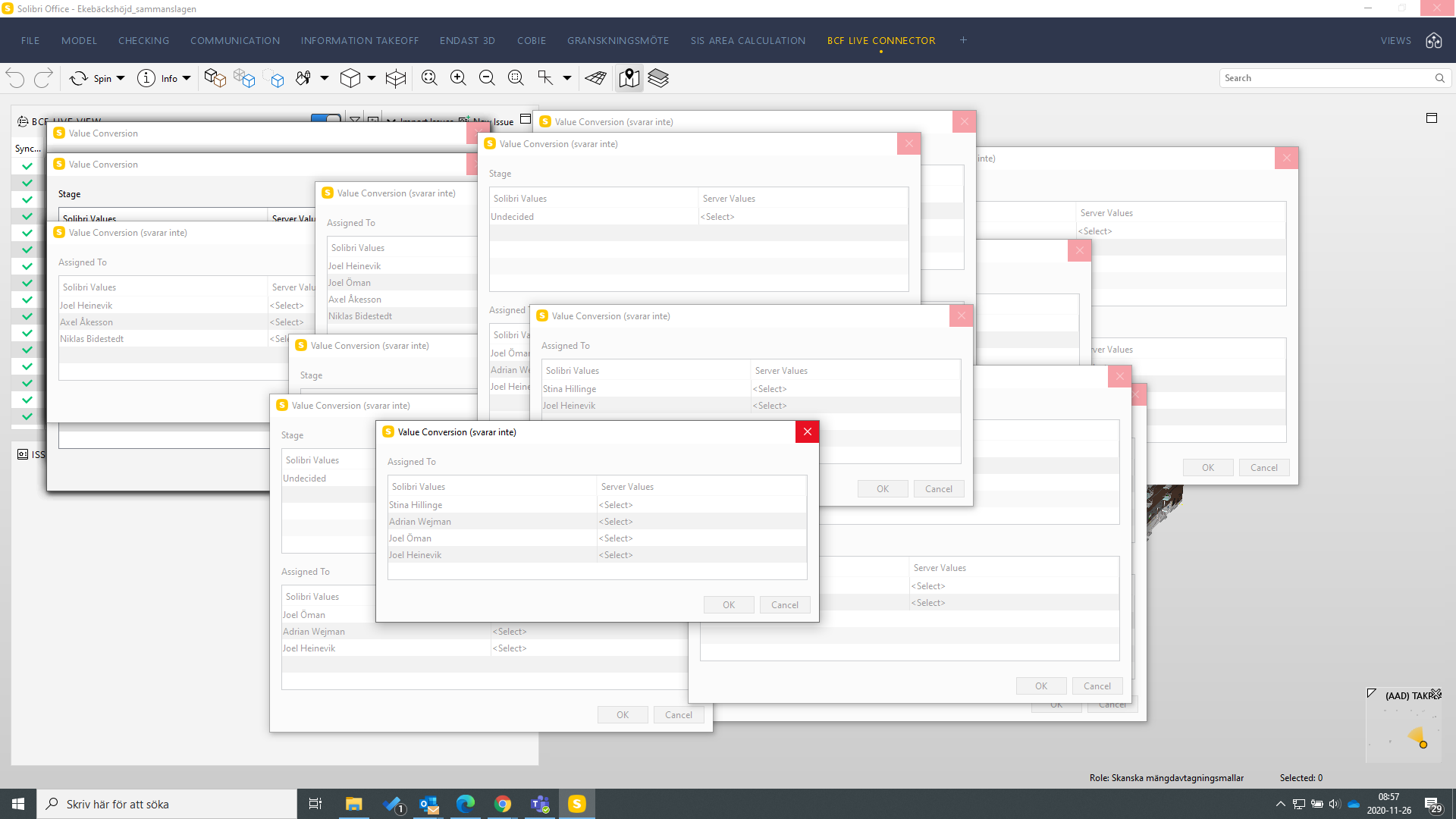This screenshot has height=819, width=1456.
Task: Click the black-and-brown cubes toolbar icon
Action: coord(215,78)
